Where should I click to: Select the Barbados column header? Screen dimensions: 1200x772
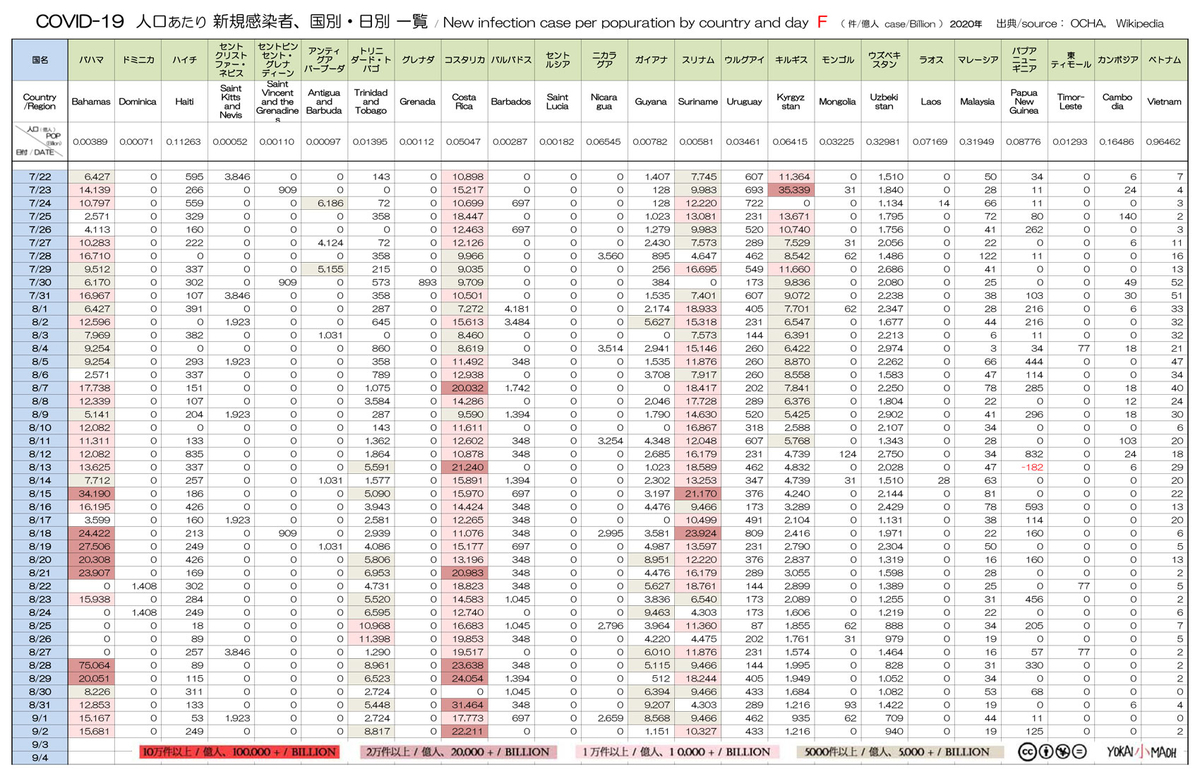point(511,102)
